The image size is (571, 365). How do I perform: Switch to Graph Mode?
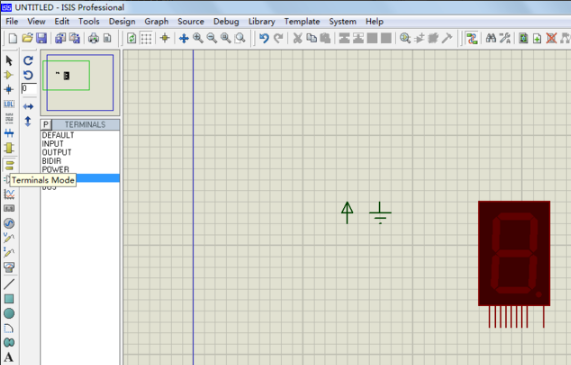click(x=9, y=194)
